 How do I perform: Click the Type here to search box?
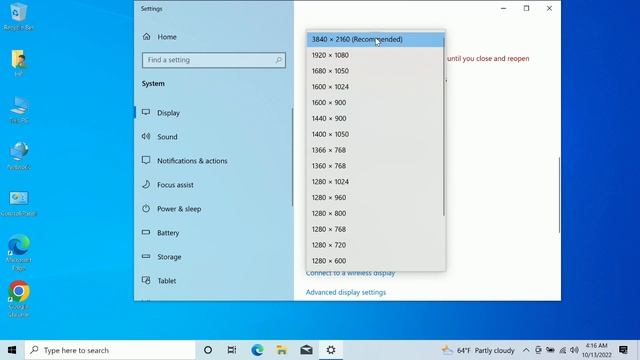pyautogui.click(x=110, y=350)
